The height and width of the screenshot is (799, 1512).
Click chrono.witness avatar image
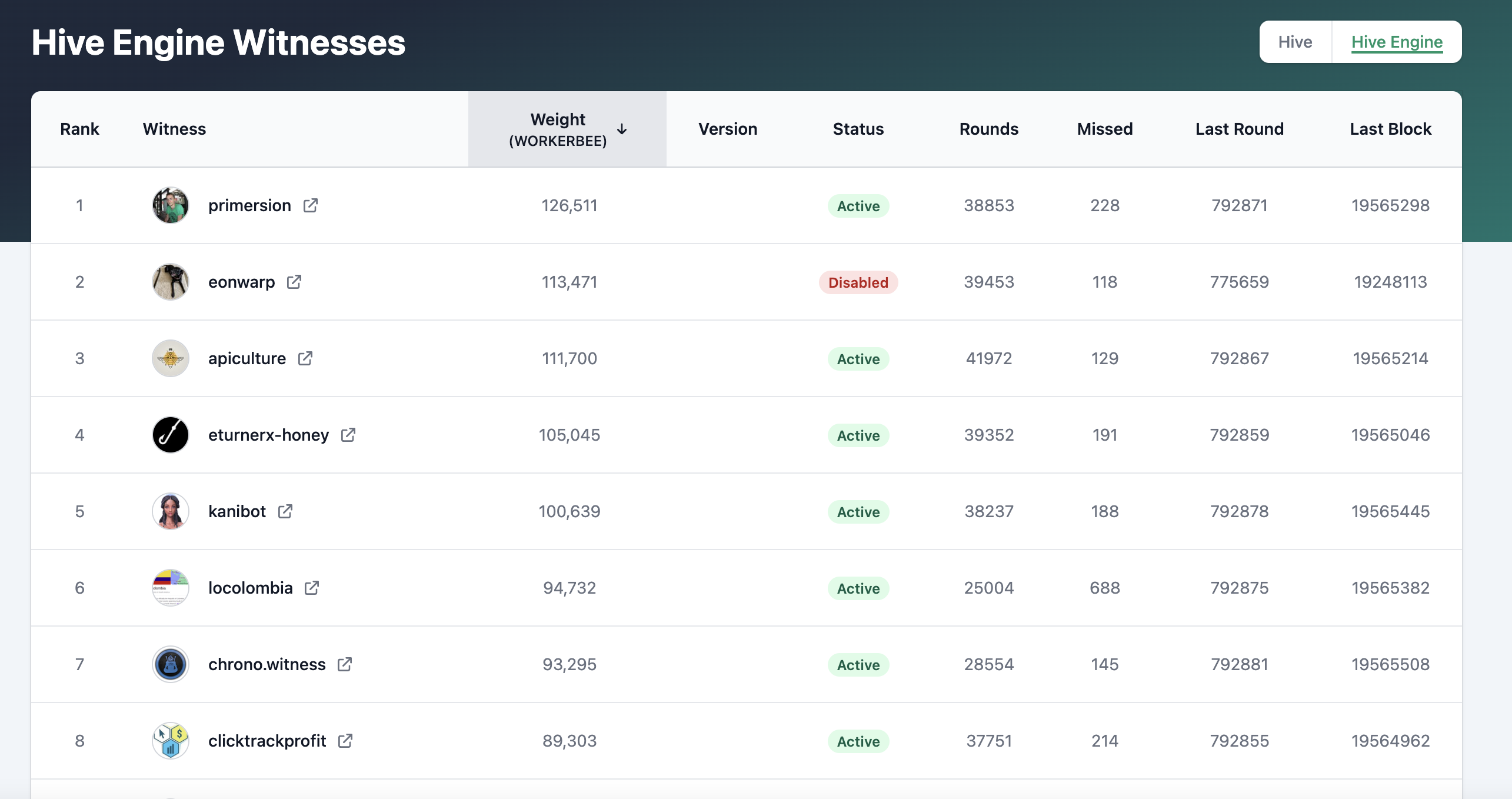171,664
